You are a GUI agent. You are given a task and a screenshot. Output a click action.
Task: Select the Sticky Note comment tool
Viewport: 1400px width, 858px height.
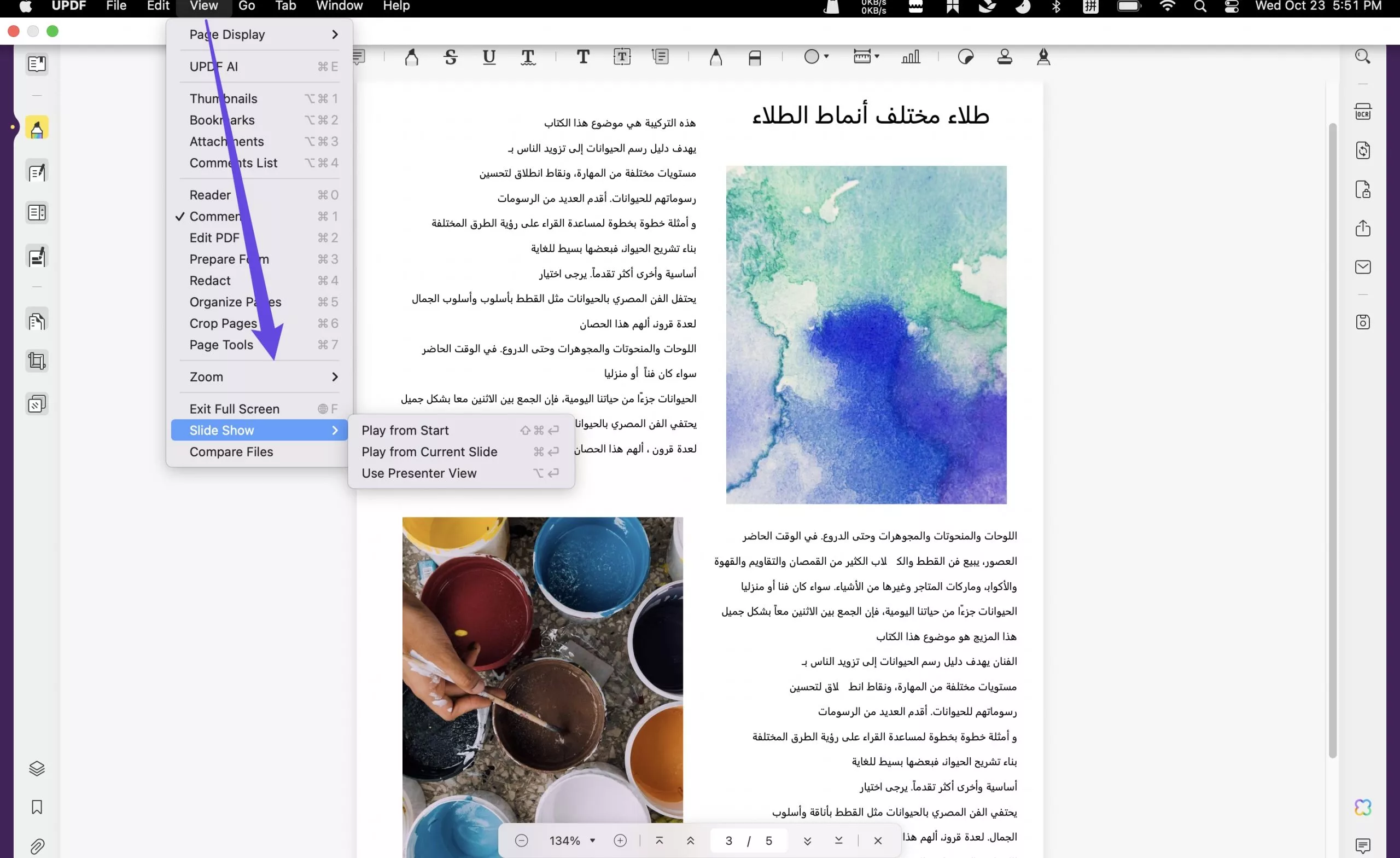(x=358, y=57)
